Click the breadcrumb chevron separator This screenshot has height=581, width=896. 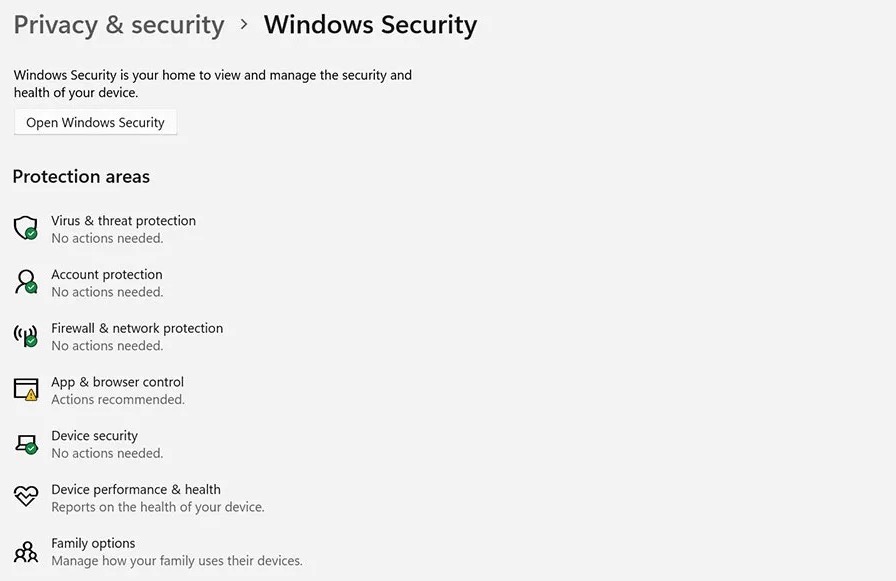tap(244, 25)
